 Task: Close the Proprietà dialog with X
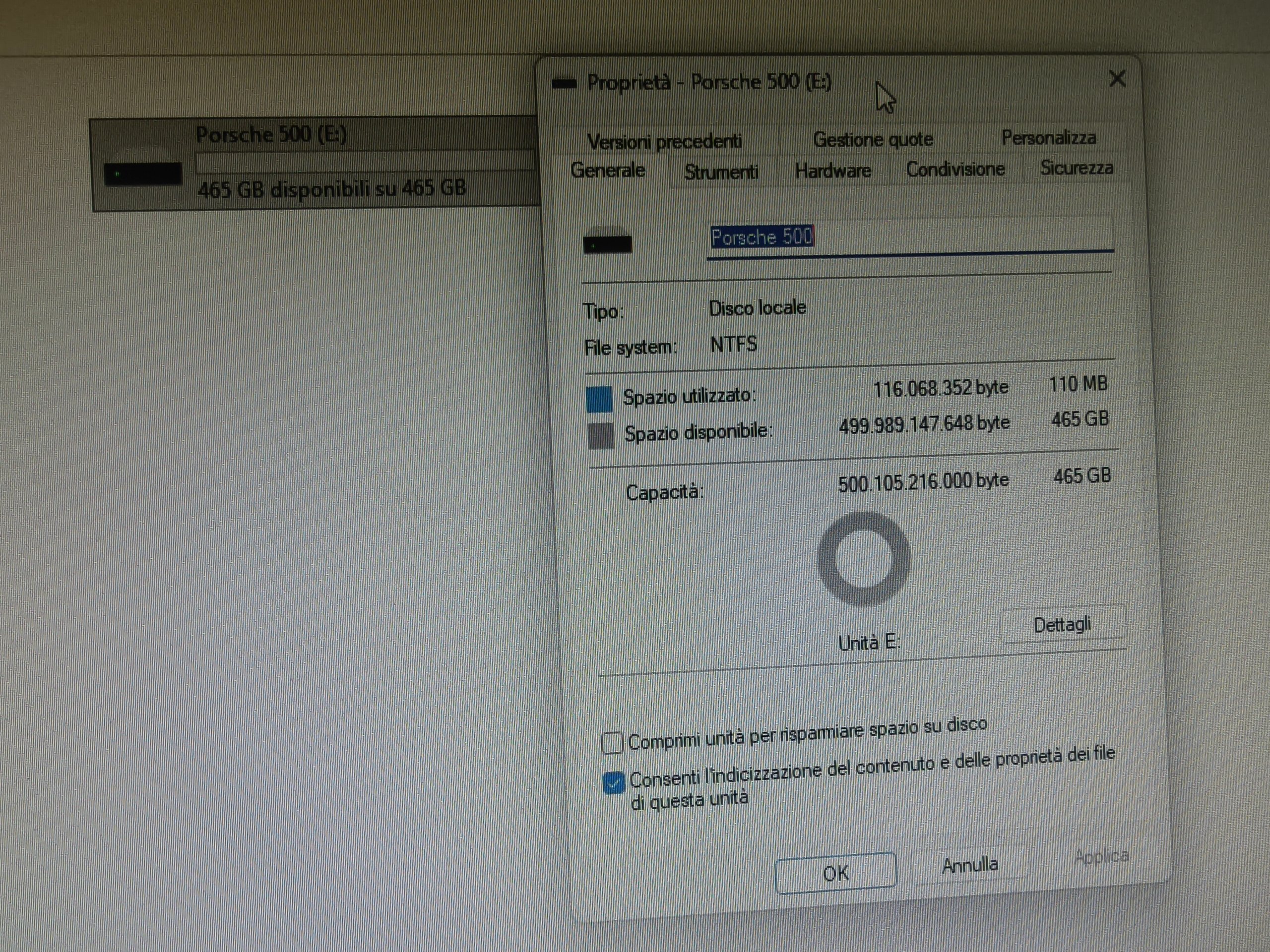click(x=1117, y=79)
